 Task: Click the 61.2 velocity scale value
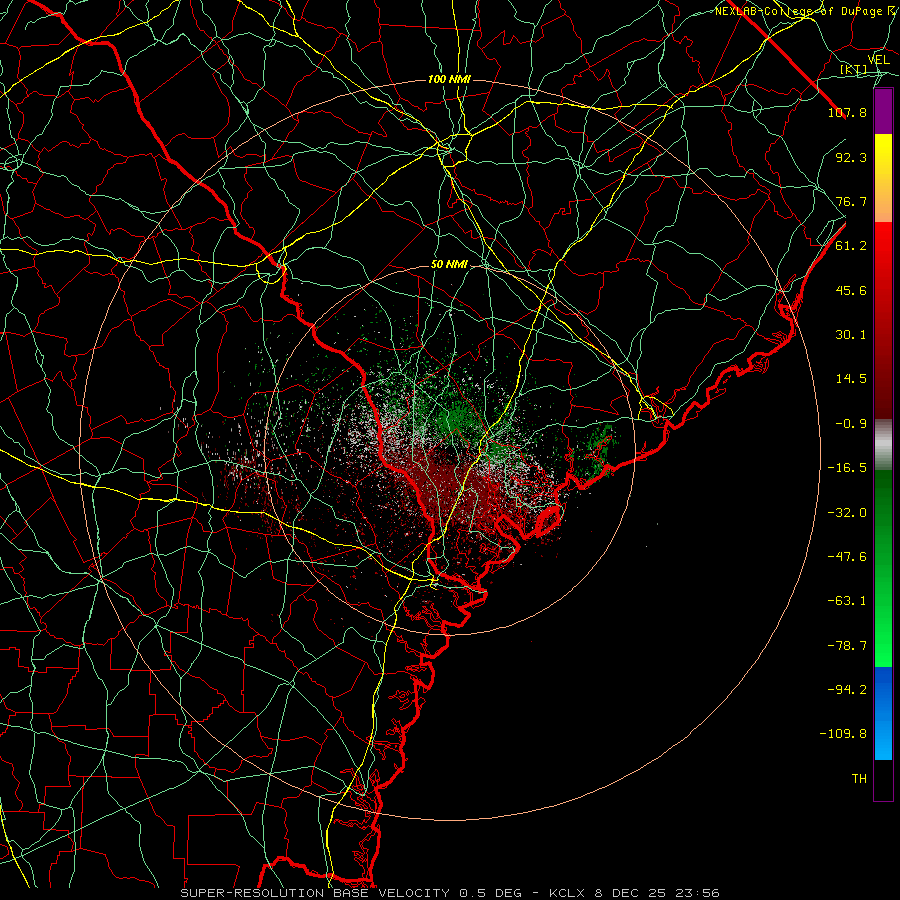pos(851,246)
